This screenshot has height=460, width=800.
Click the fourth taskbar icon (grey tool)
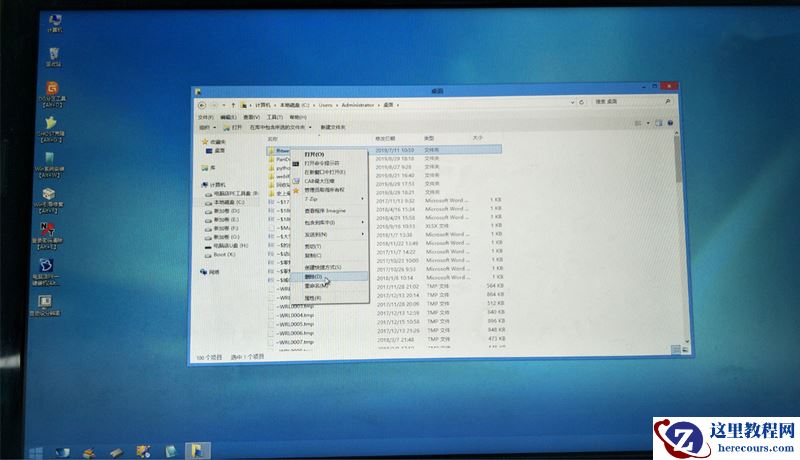coord(116,452)
